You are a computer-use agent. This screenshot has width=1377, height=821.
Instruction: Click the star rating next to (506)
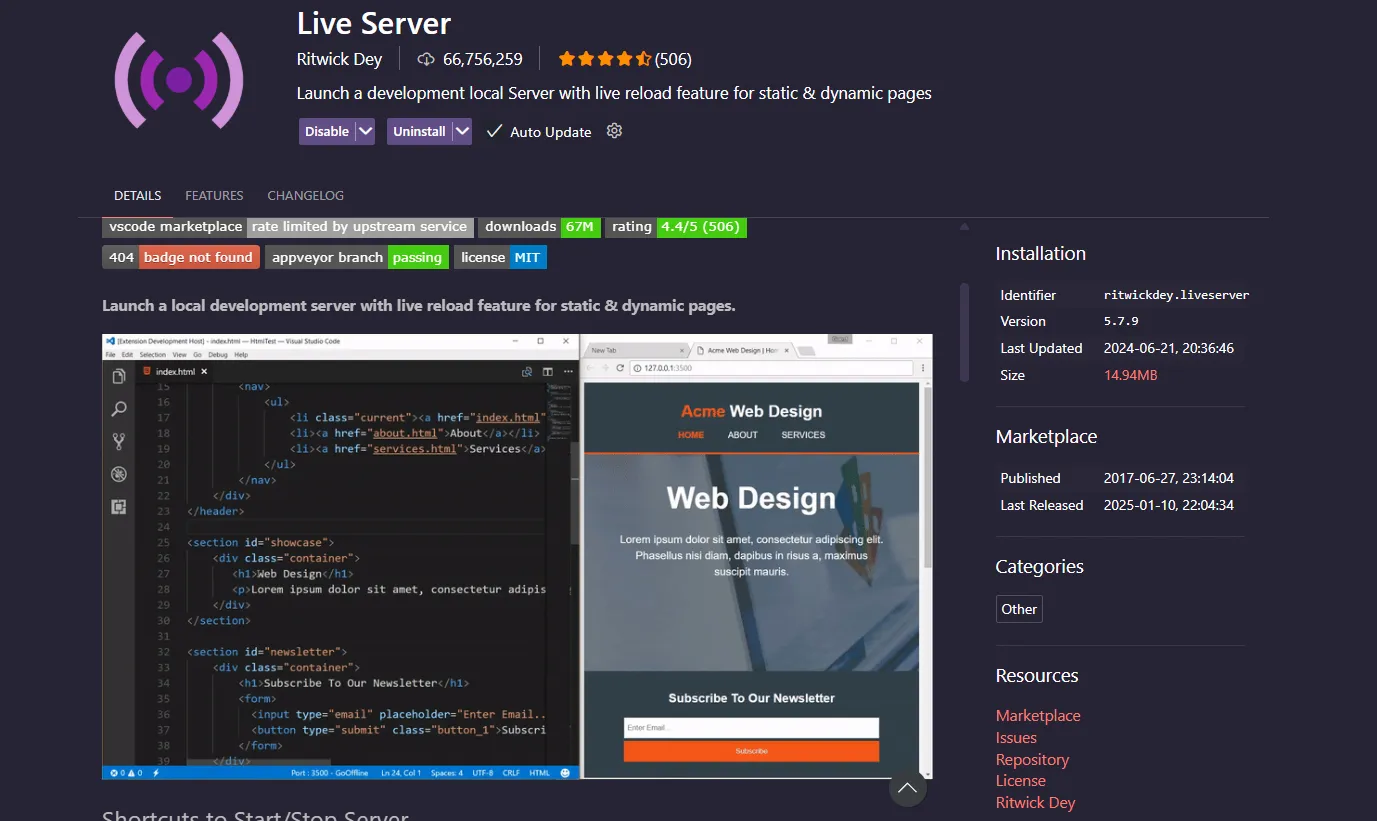click(x=604, y=58)
